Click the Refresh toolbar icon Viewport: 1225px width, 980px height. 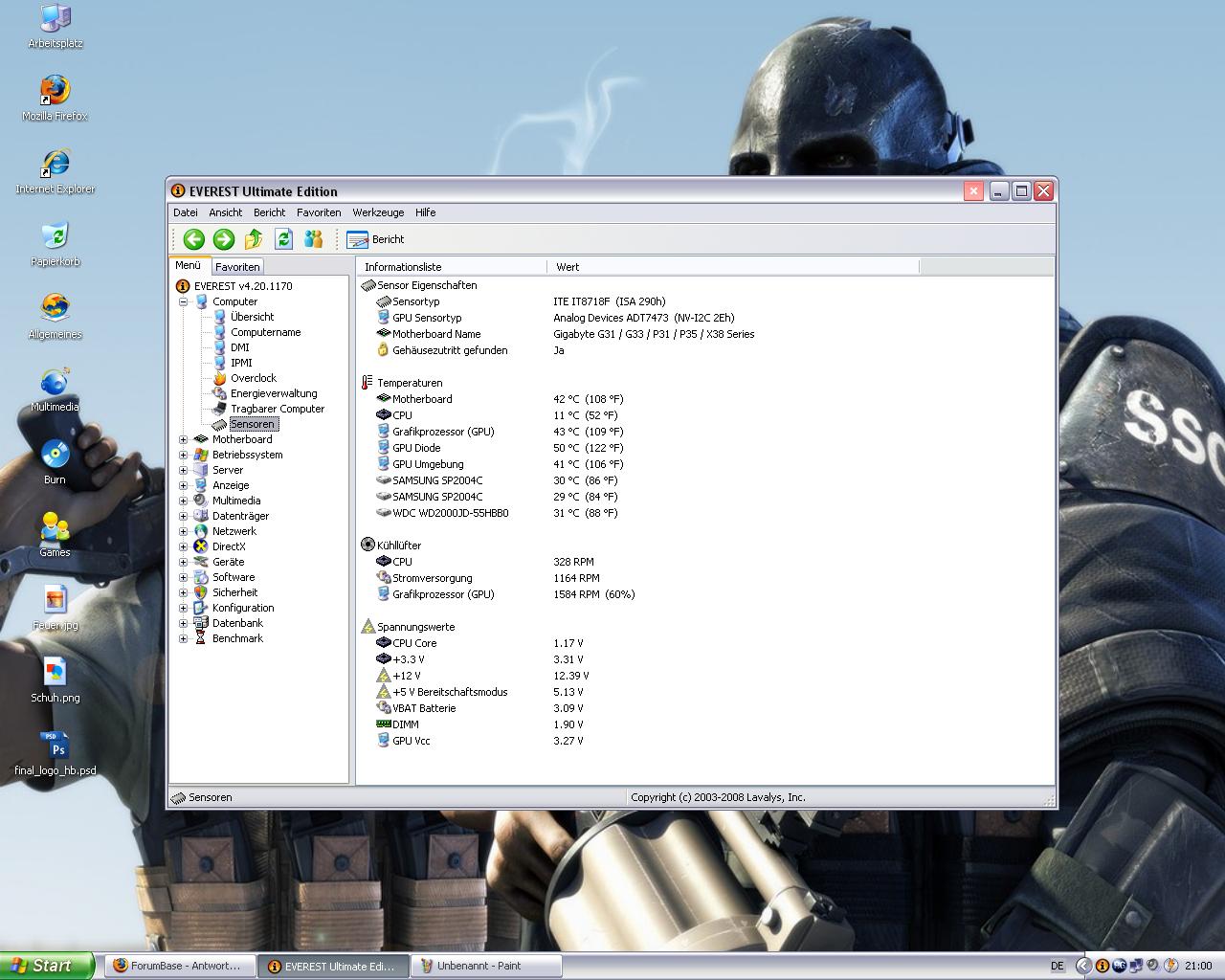283,239
